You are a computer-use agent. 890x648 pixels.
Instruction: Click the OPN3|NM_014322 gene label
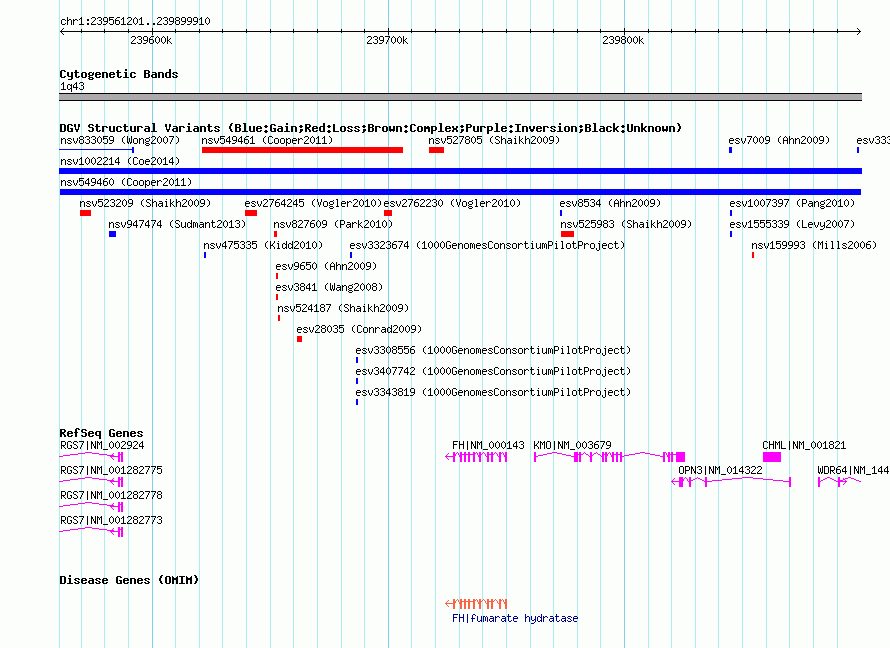pyautogui.click(x=720, y=470)
